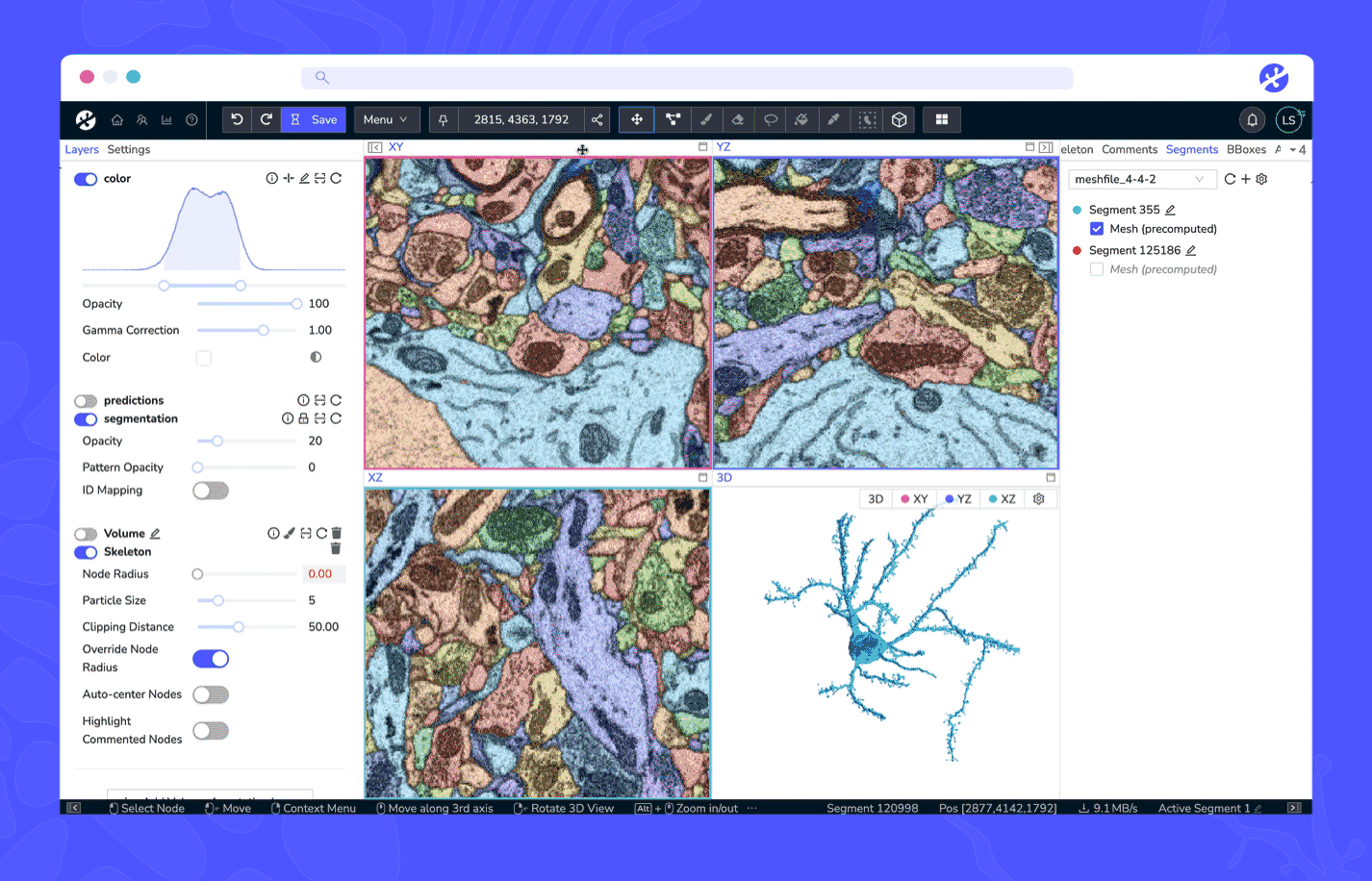Click the 3D cube view icon
This screenshot has height=881, width=1372.
click(x=899, y=119)
